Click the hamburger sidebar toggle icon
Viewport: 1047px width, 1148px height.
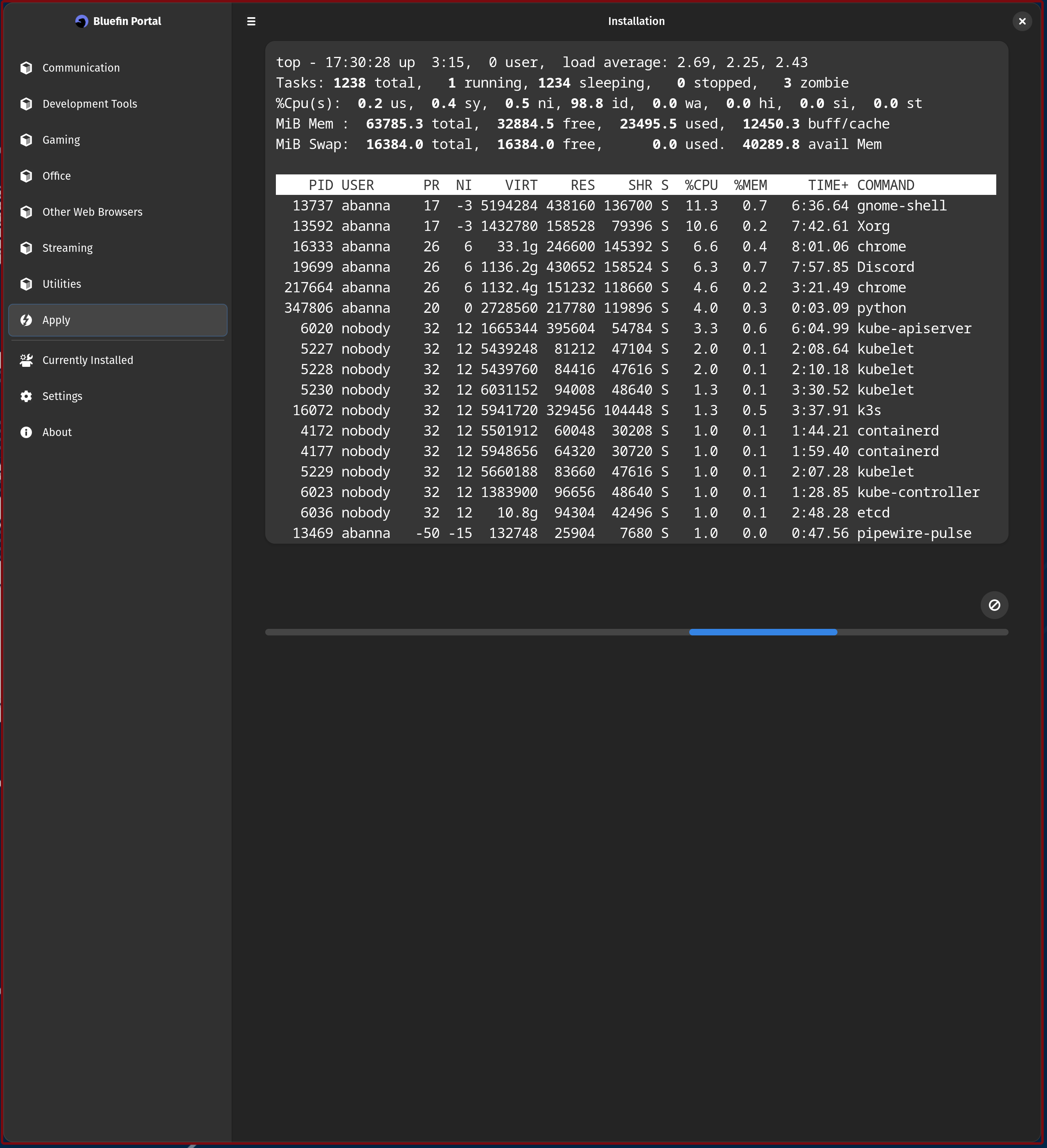click(251, 21)
